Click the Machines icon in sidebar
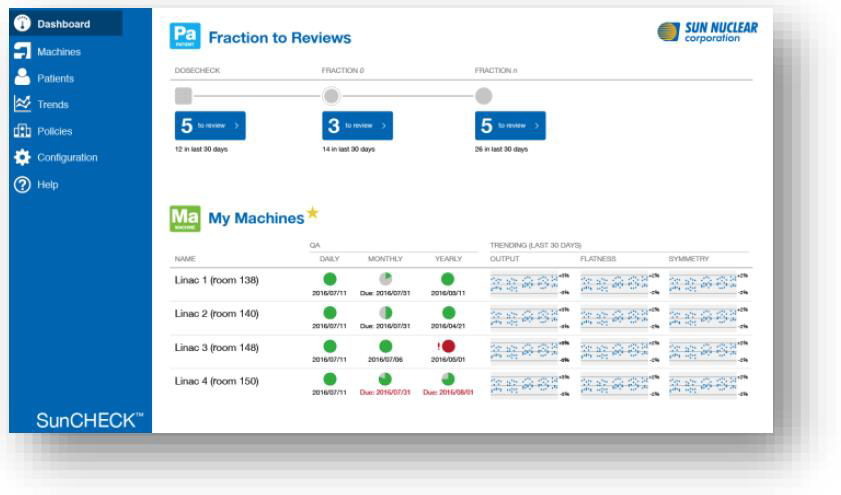Viewport: 841px width, 495px height. click(18, 51)
